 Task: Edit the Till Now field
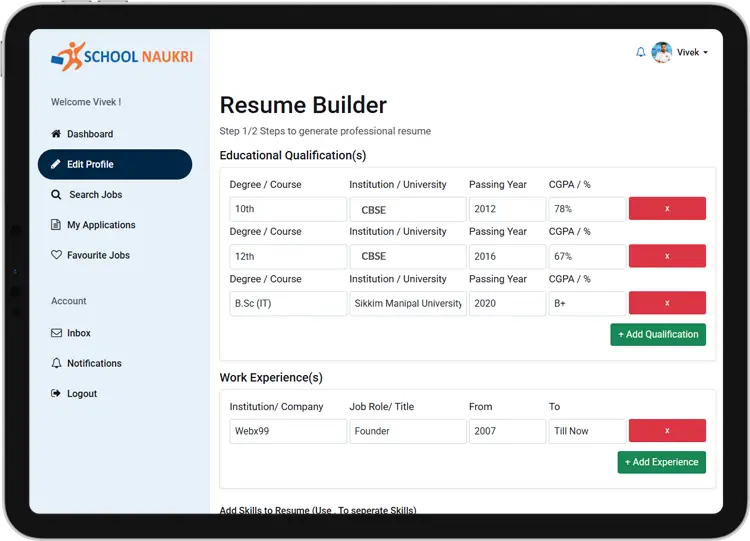(x=587, y=431)
